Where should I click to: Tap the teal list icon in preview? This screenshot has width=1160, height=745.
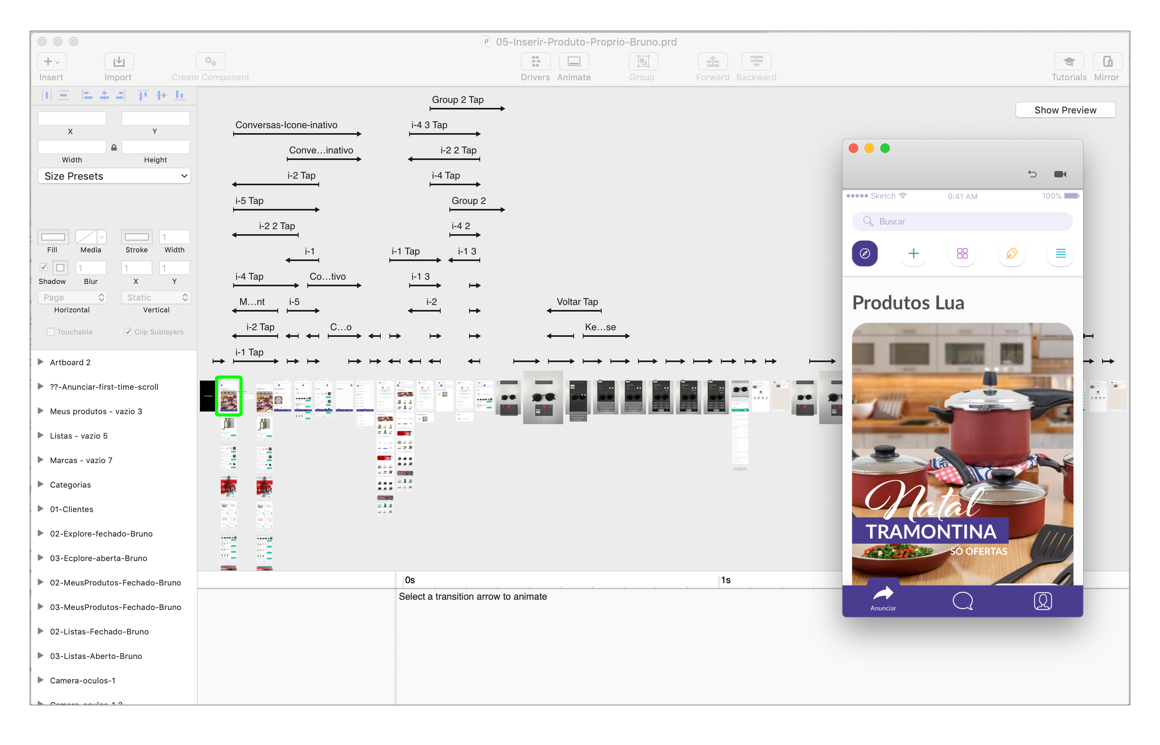pos(1061,254)
